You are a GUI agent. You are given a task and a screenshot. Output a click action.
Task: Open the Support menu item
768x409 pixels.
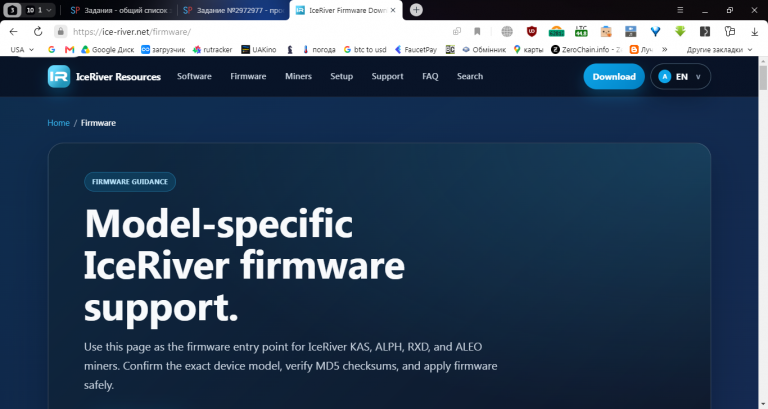click(x=387, y=76)
